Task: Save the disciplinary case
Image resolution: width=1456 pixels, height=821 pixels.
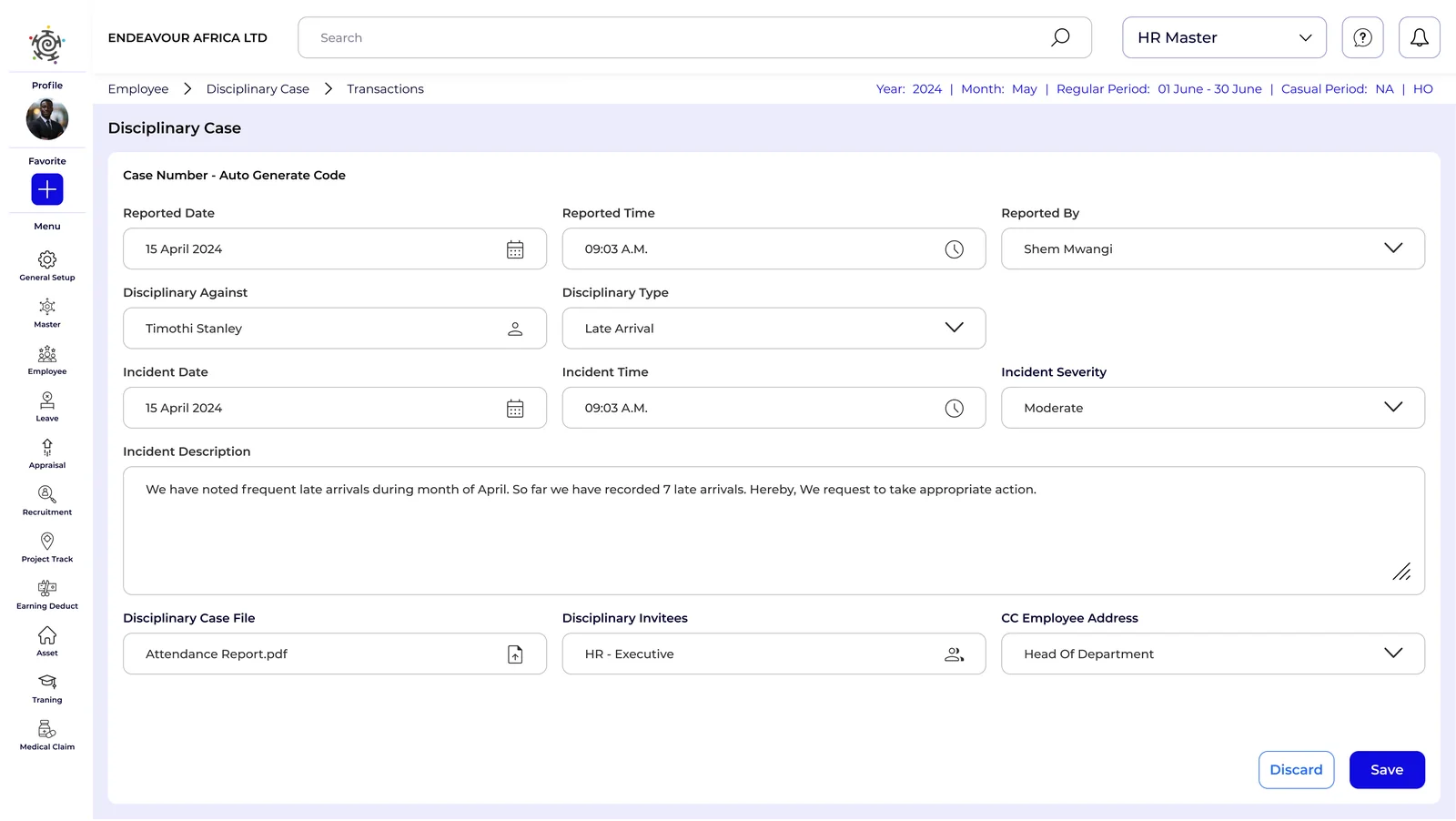Action: pyautogui.click(x=1387, y=770)
